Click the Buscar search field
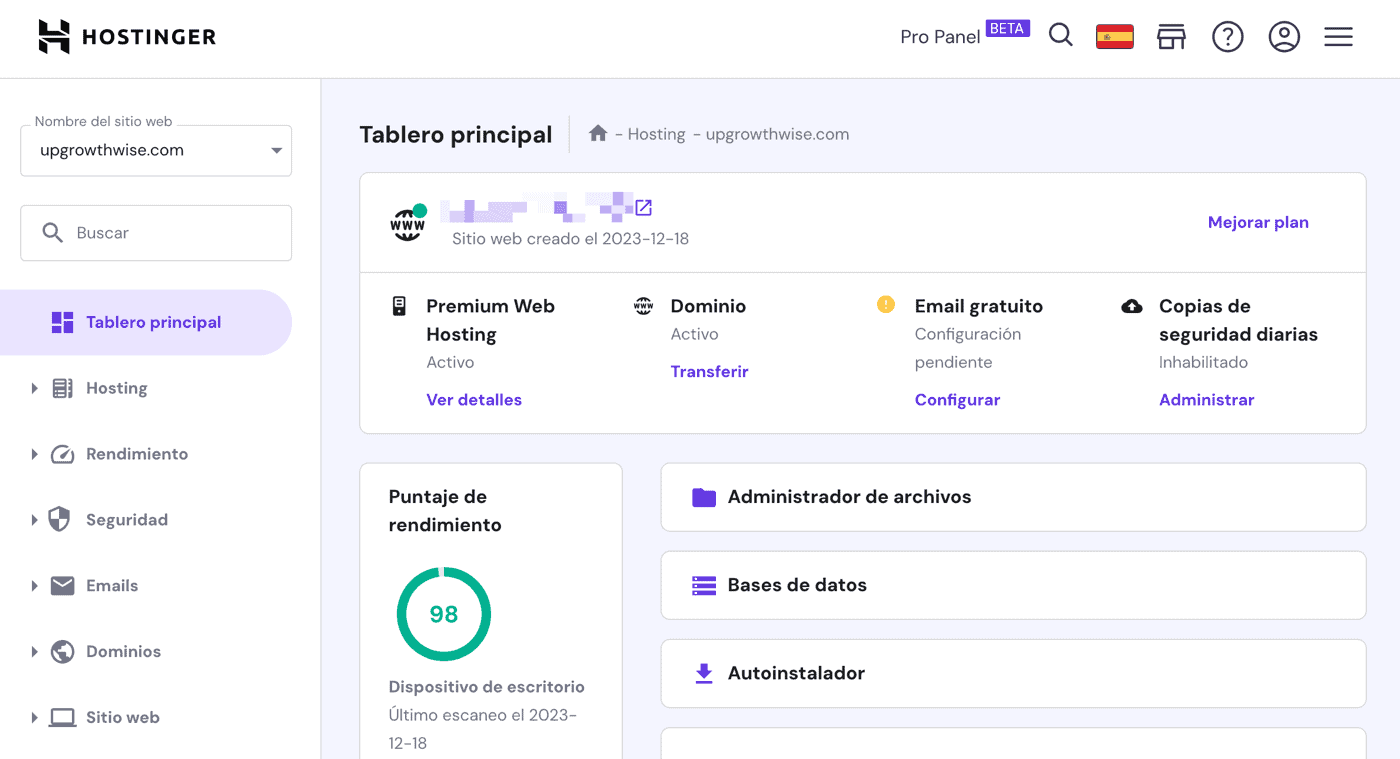 pos(156,233)
